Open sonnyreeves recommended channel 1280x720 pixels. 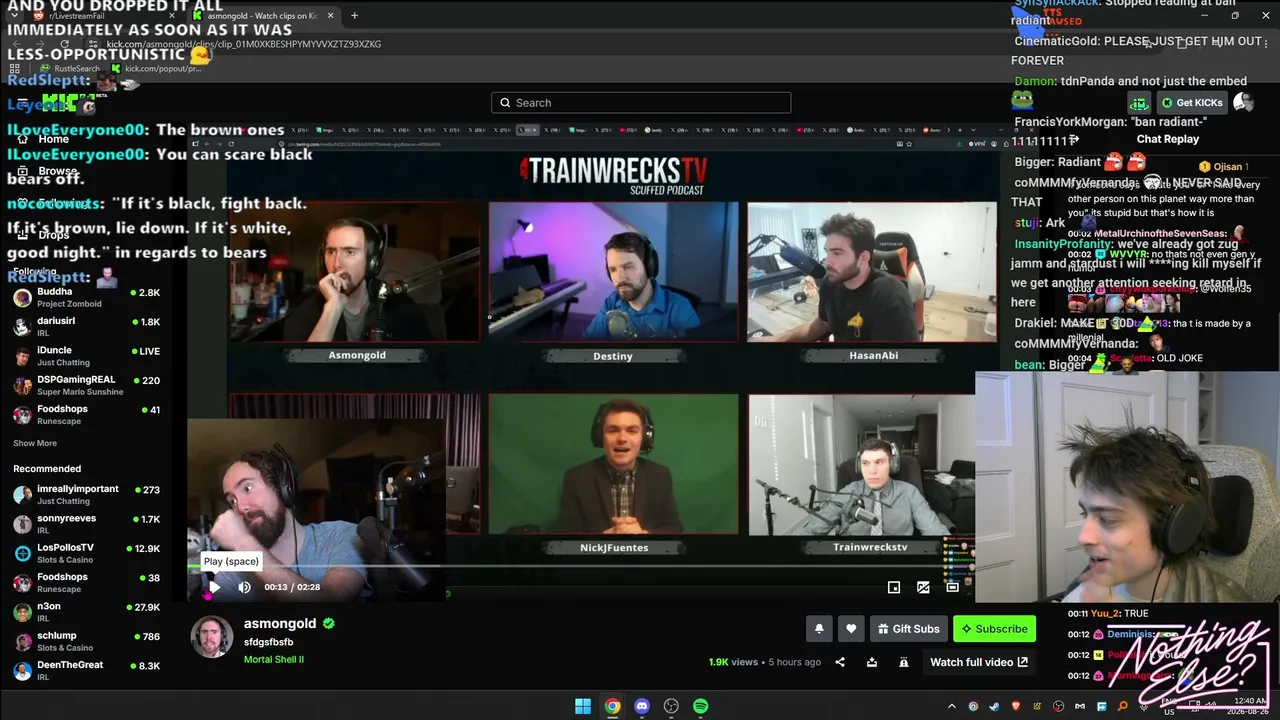coord(86,524)
